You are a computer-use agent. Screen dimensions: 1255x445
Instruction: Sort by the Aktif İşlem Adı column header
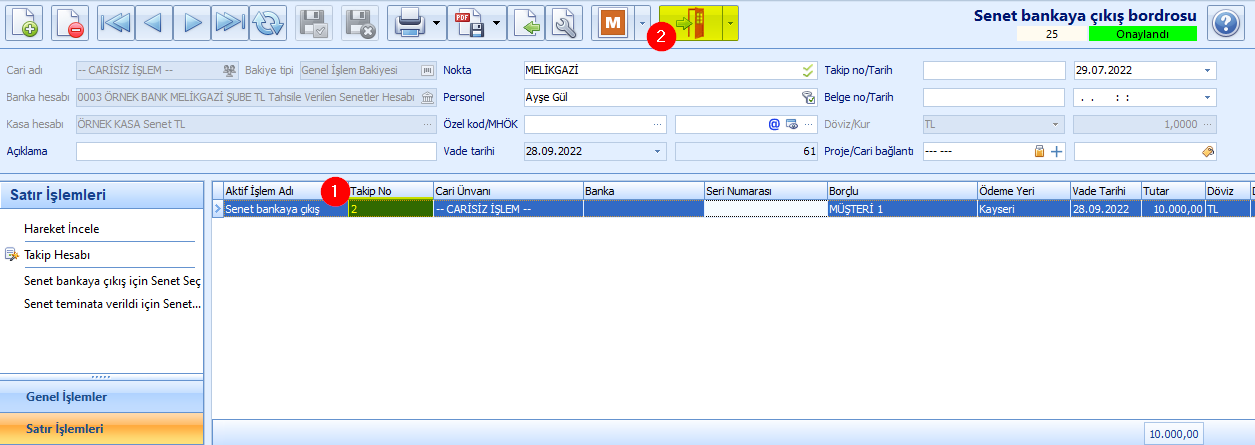(285, 191)
